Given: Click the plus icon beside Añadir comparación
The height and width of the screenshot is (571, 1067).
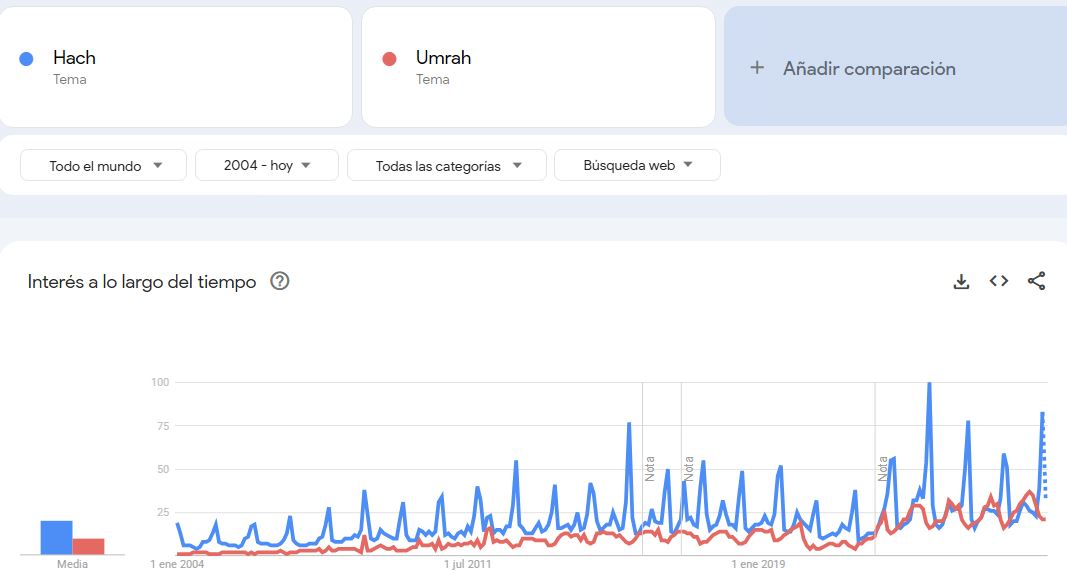Looking at the screenshot, I should pos(757,67).
